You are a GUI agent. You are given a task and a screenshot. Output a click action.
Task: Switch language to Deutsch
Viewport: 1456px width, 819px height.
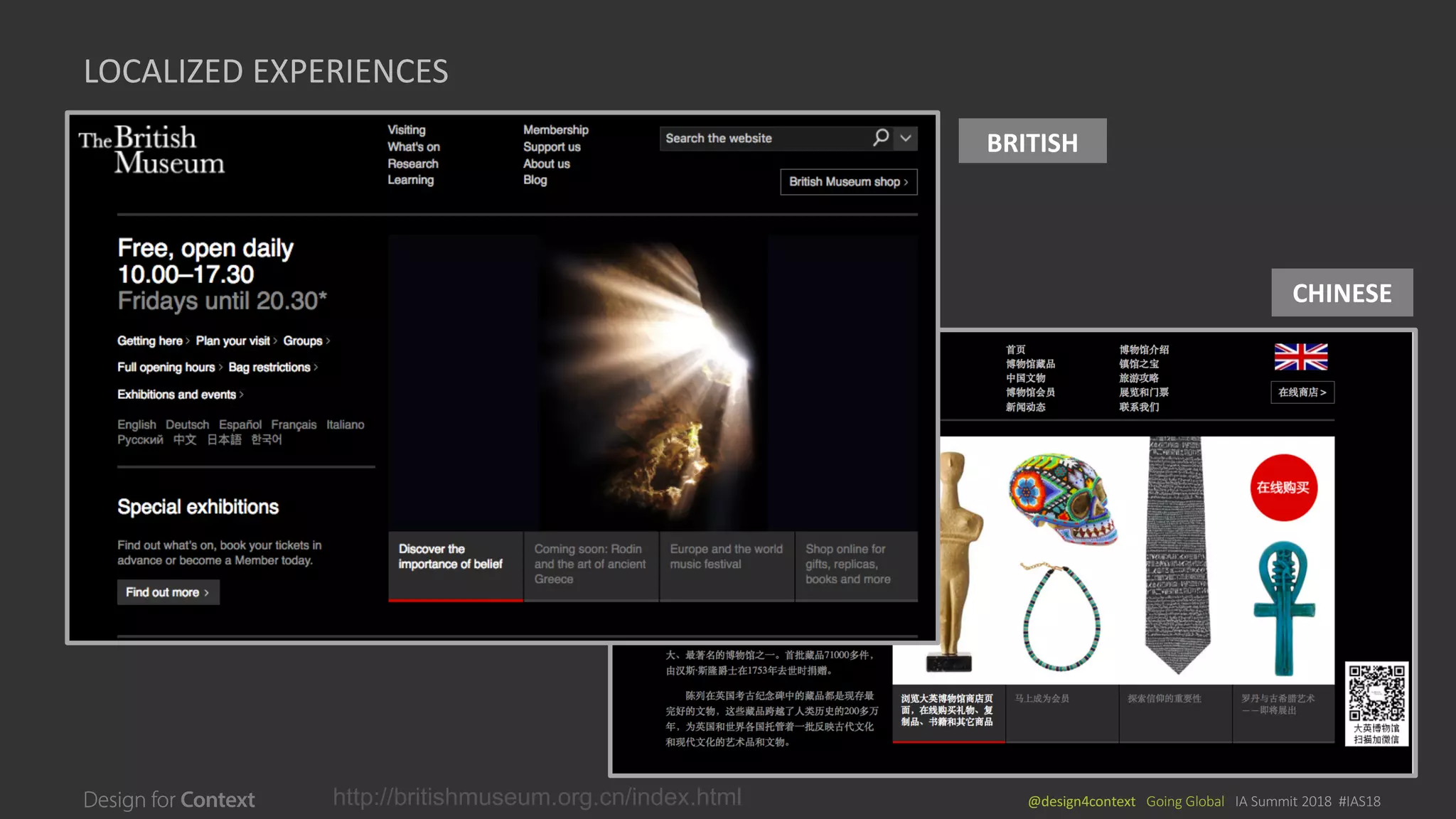(x=188, y=424)
